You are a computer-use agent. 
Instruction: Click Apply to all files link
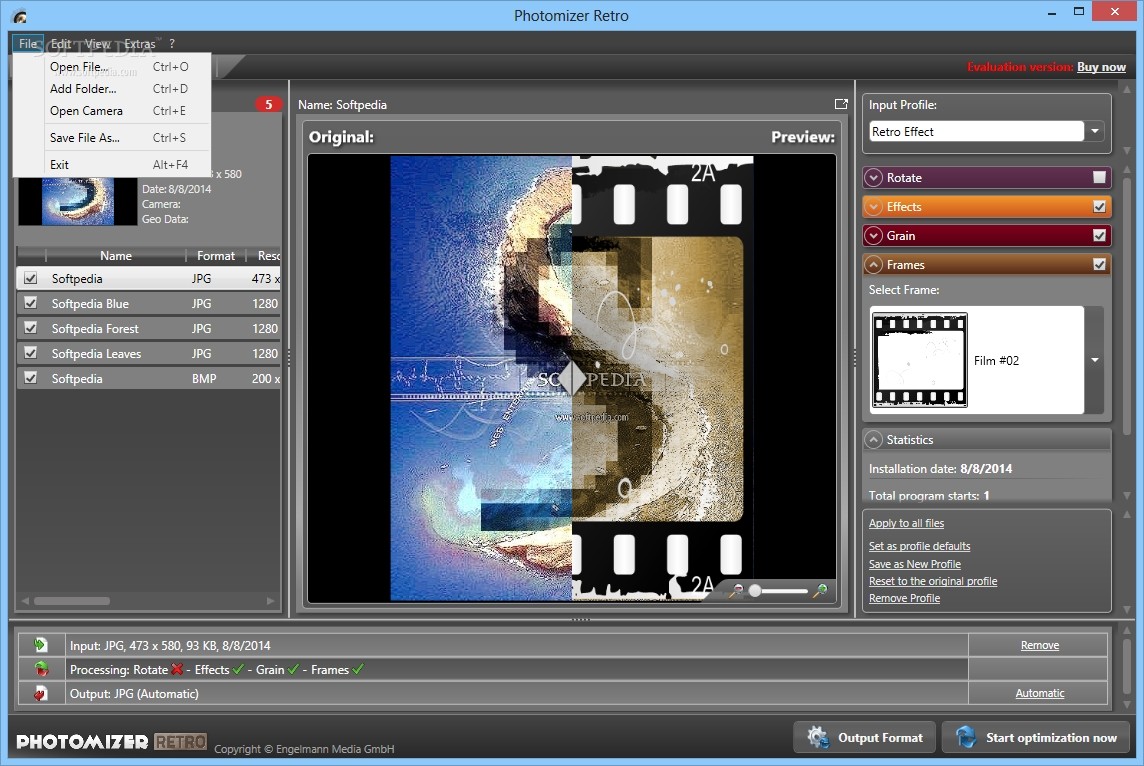coord(906,523)
